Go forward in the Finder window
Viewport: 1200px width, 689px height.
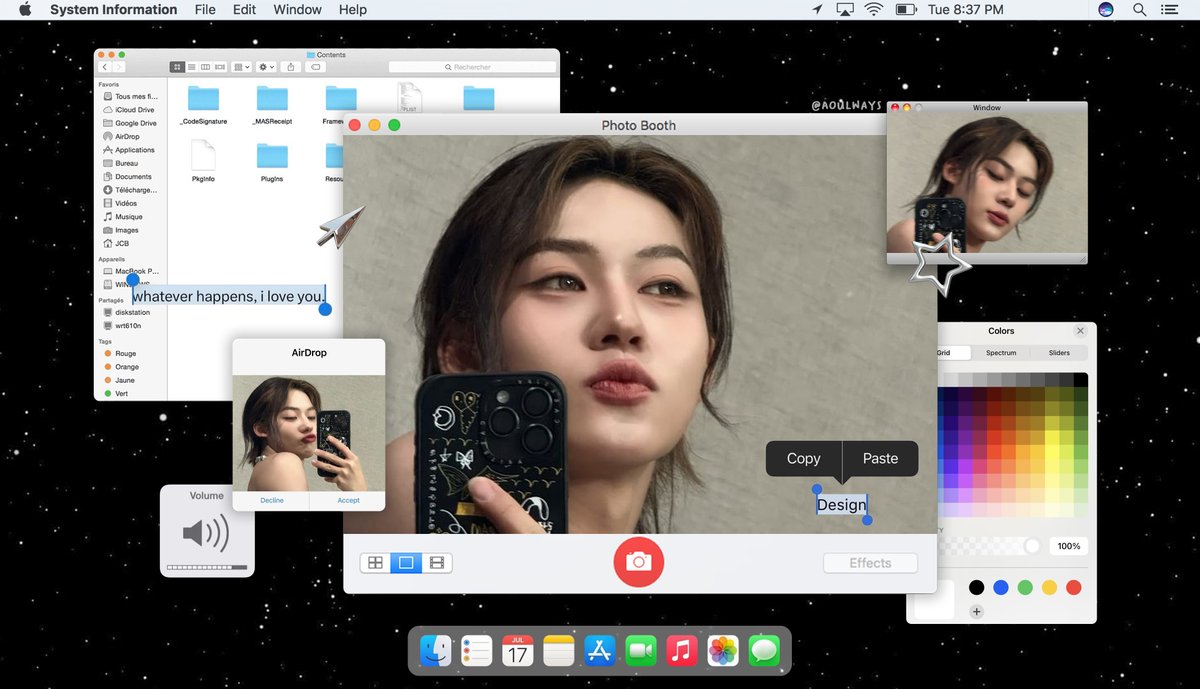click(119, 67)
